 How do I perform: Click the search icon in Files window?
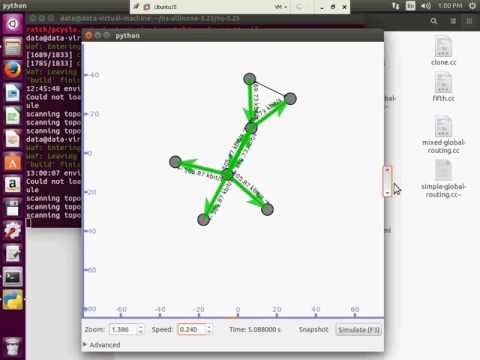click(x=434, y=21)
